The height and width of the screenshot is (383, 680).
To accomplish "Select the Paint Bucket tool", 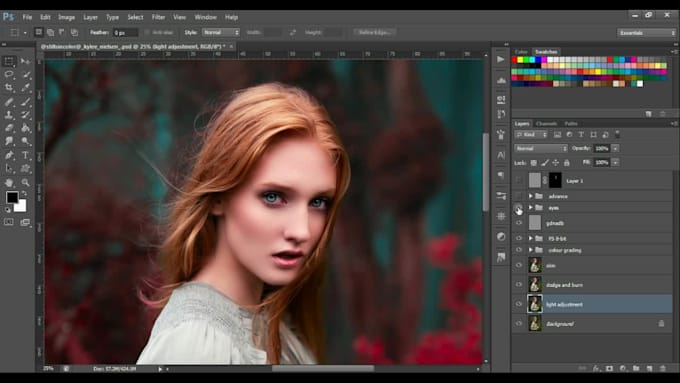I will click(26, 128).
